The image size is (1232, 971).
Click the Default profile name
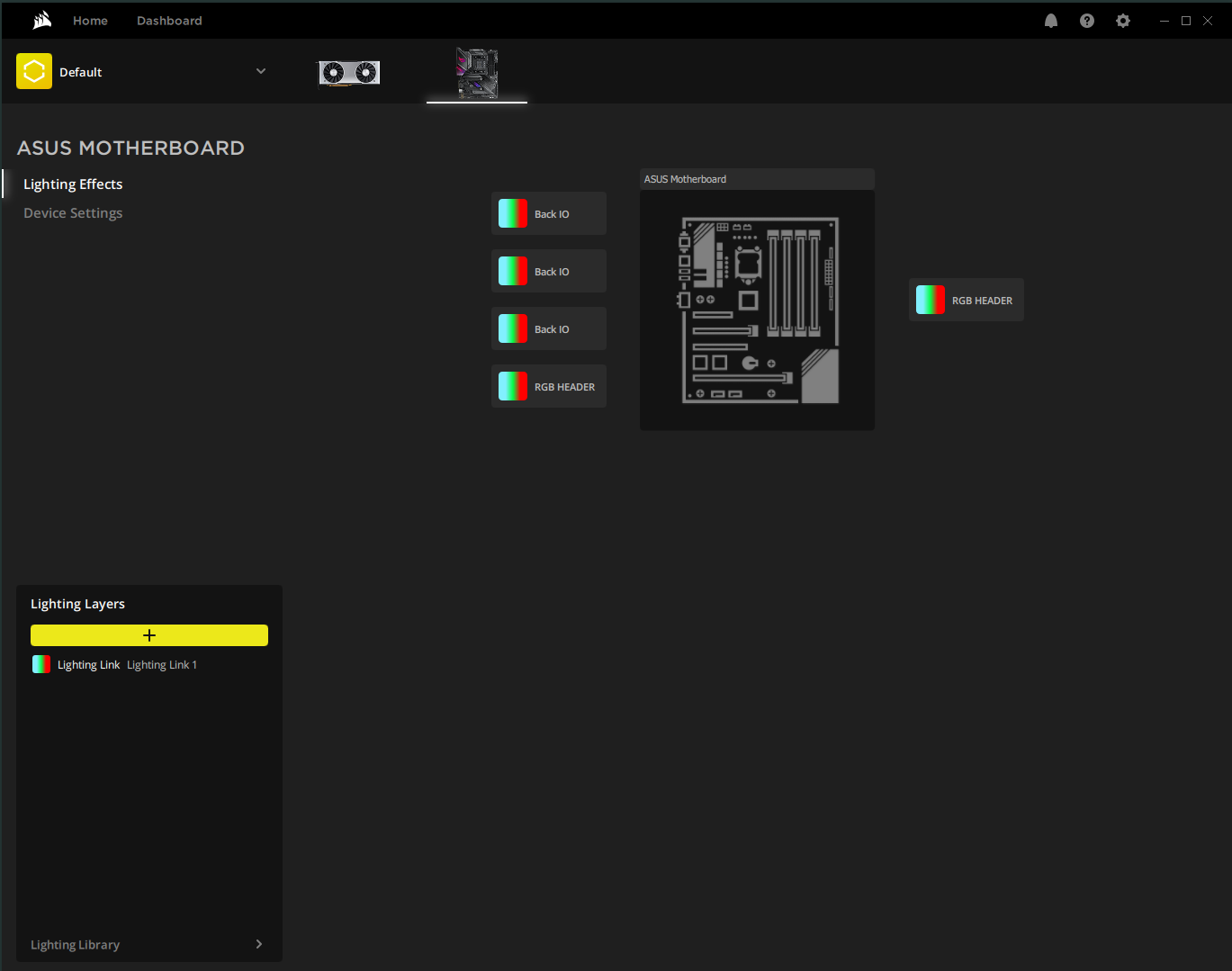tap(81, 72)
